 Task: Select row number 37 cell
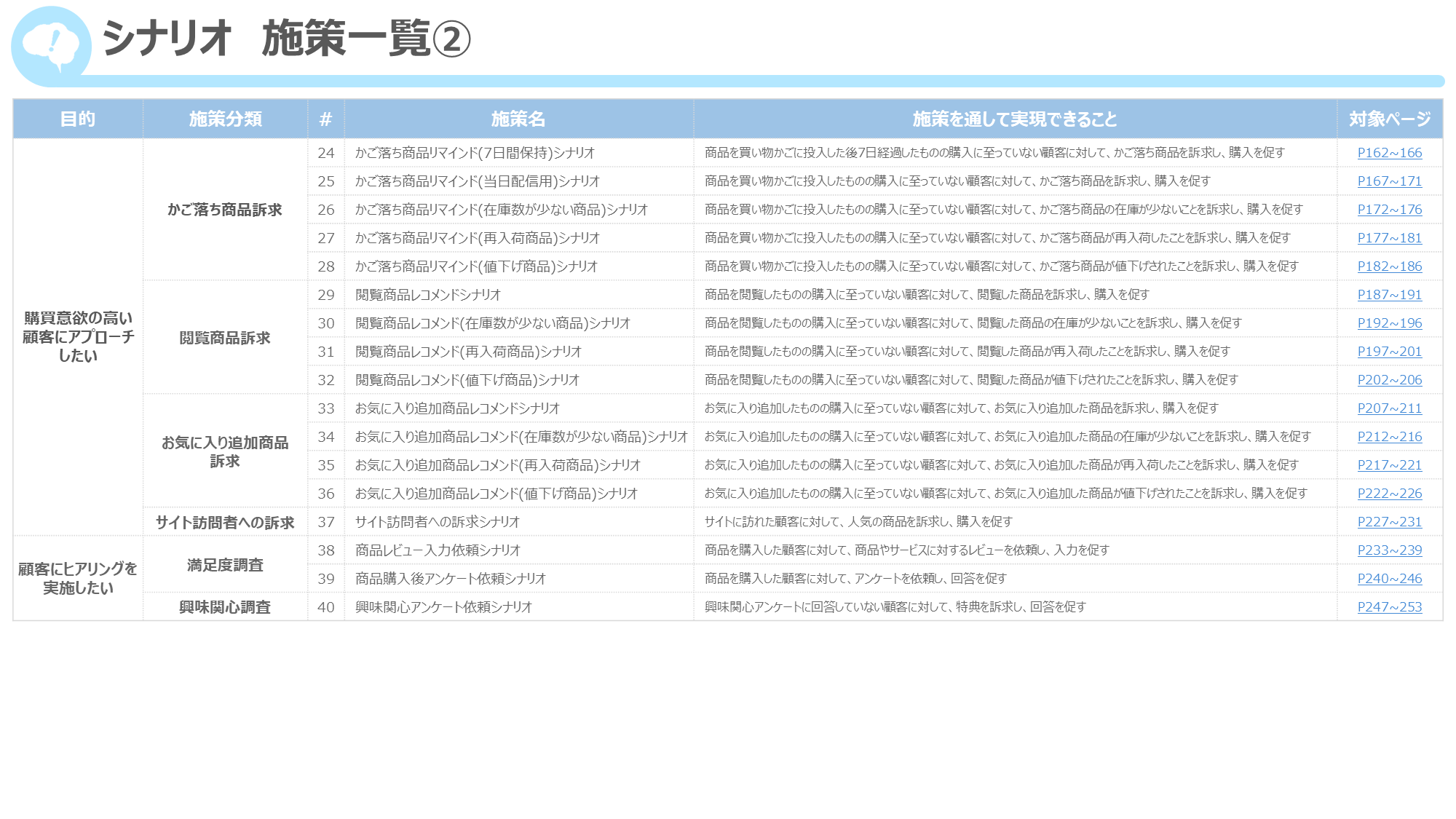coord(325,522)
